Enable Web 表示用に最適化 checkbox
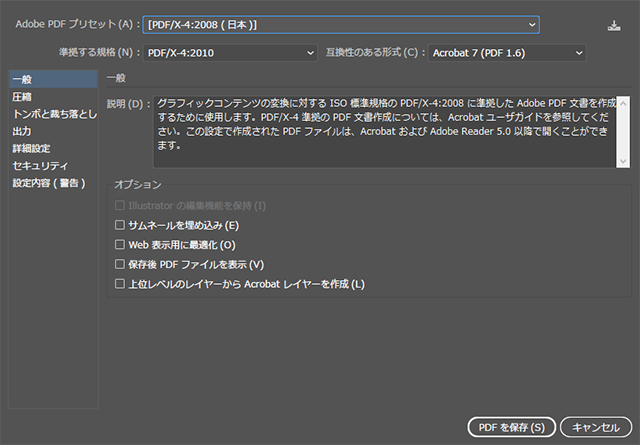640x445 pixels. click(x=120, y=245)
